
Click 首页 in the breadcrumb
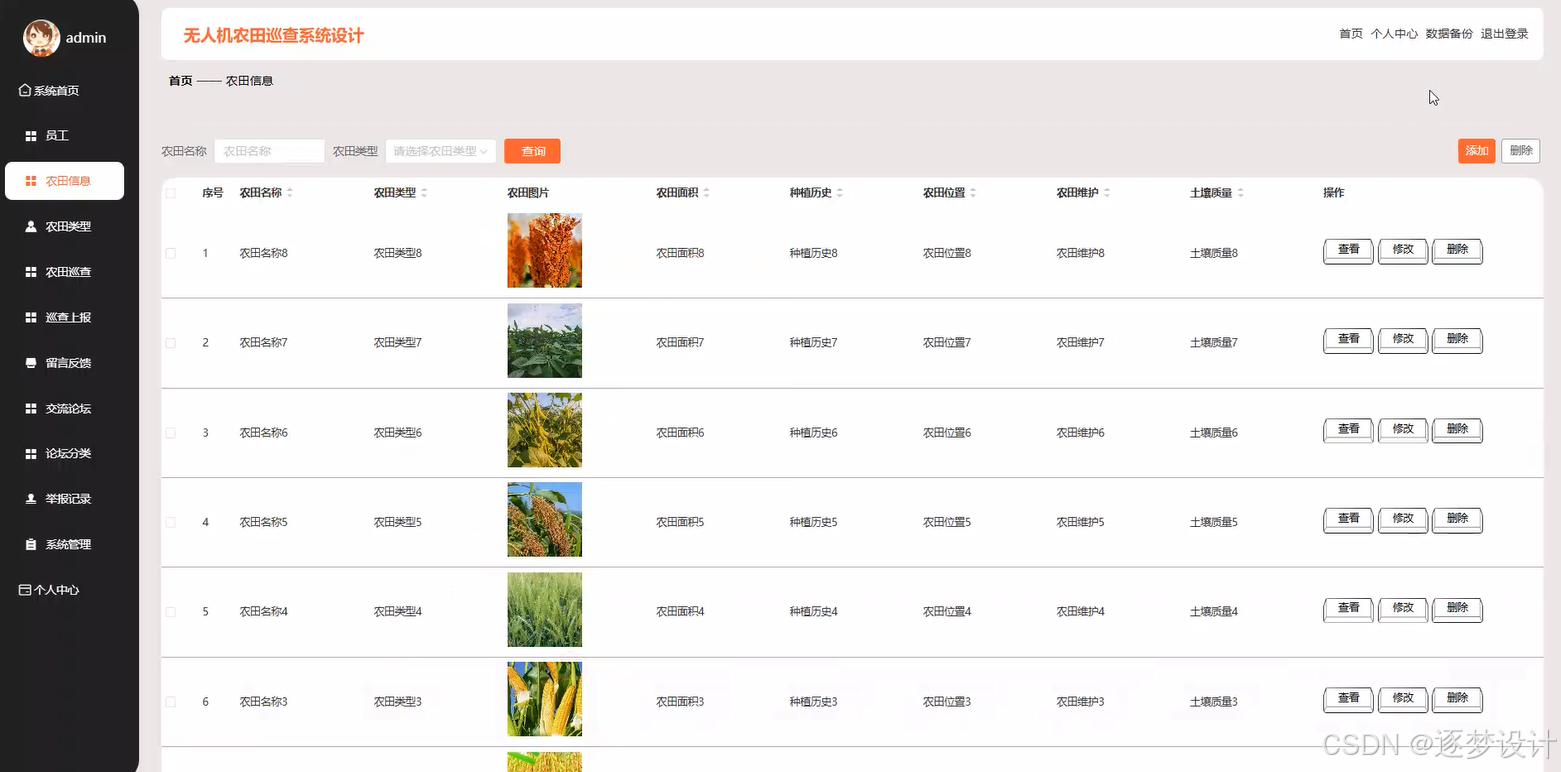click(x=181, y=81)
